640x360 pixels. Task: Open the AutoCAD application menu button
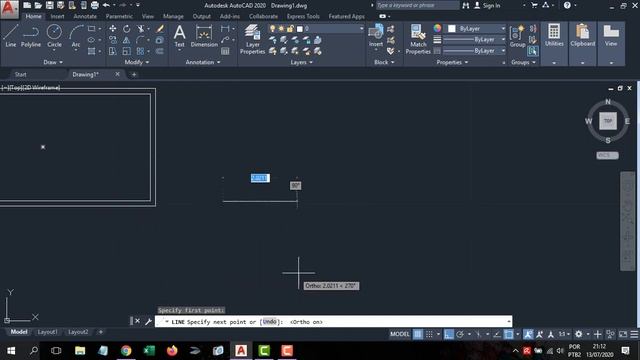pyautogui.click(x=9, y=9)
